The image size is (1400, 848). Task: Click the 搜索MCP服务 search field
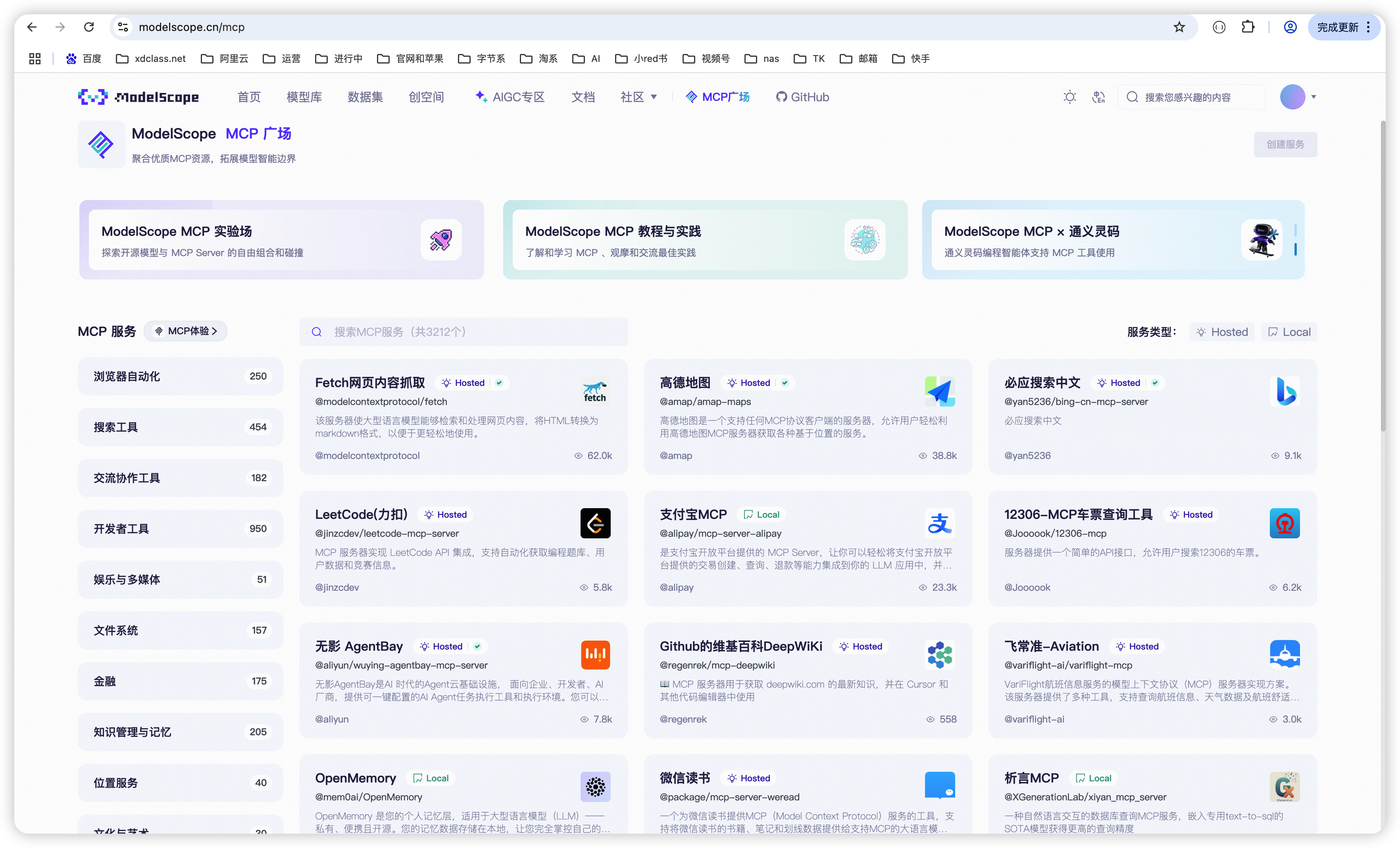pos(463,332)
